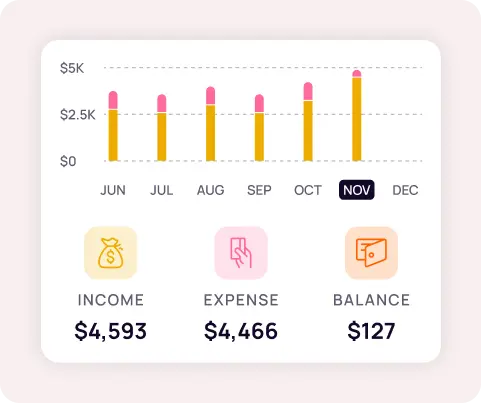Image resolution: width=481 pixels, height=403 pixels.
Task: Click the August bar in the chart
Action: click(210, 124)
